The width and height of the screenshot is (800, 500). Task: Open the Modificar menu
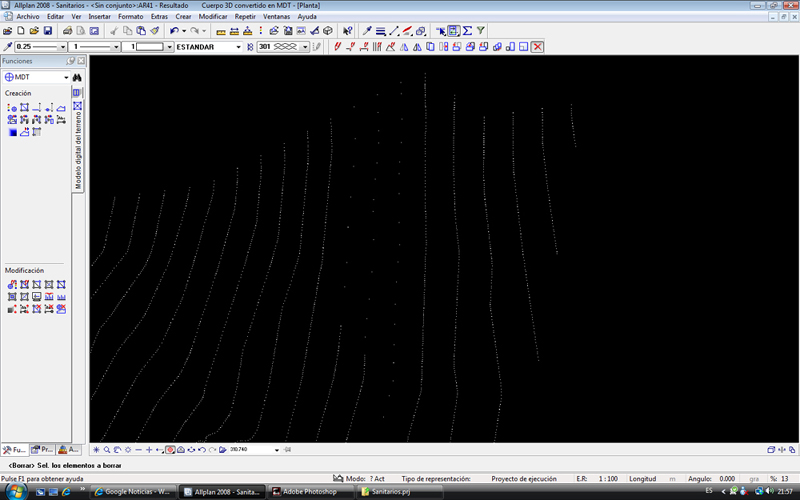coord(213,17)
